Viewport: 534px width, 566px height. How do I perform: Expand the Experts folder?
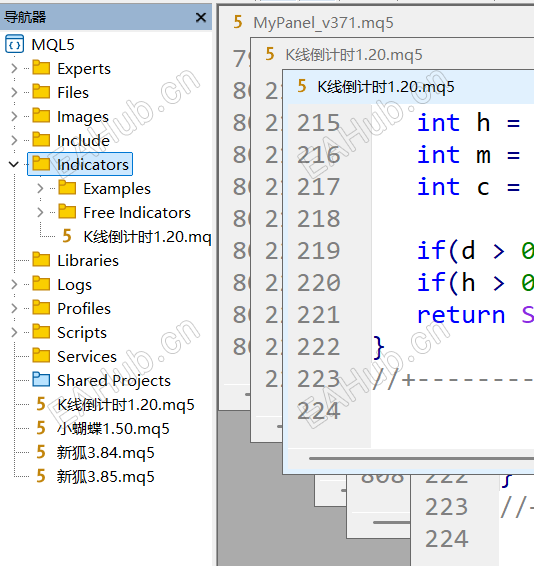coord(14,68)
